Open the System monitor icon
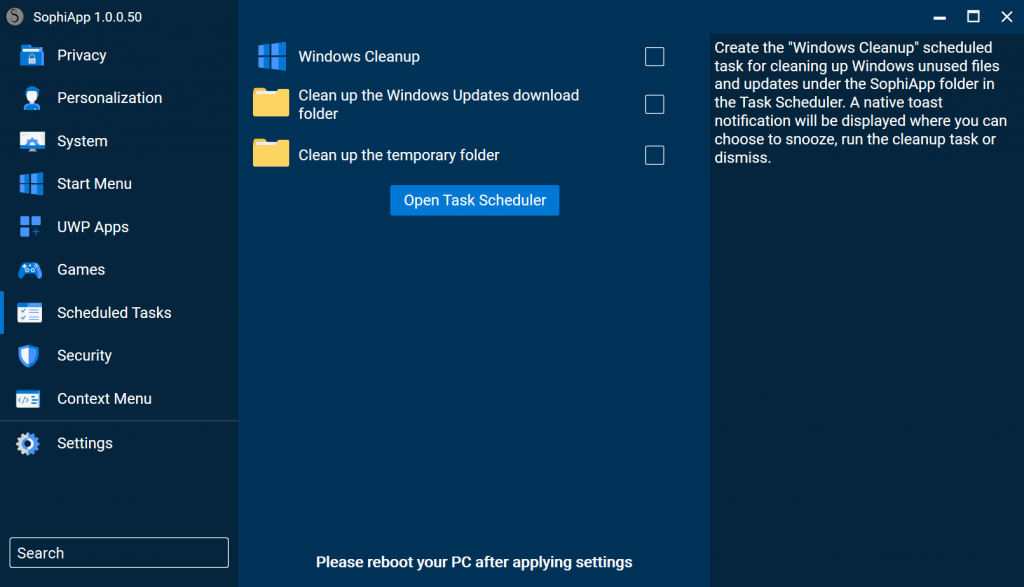 click(x=29, y=141)
